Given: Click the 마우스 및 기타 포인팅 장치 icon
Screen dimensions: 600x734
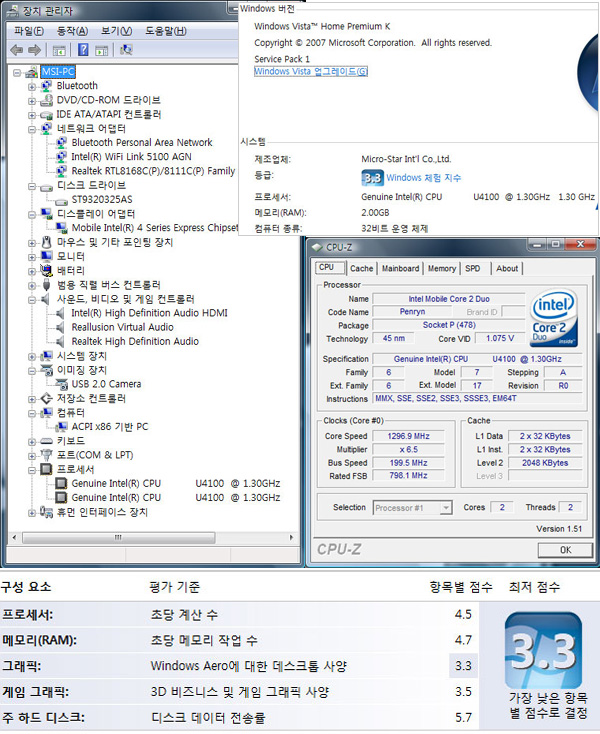Looking at the screenshot, I should [x=46, y=242].
